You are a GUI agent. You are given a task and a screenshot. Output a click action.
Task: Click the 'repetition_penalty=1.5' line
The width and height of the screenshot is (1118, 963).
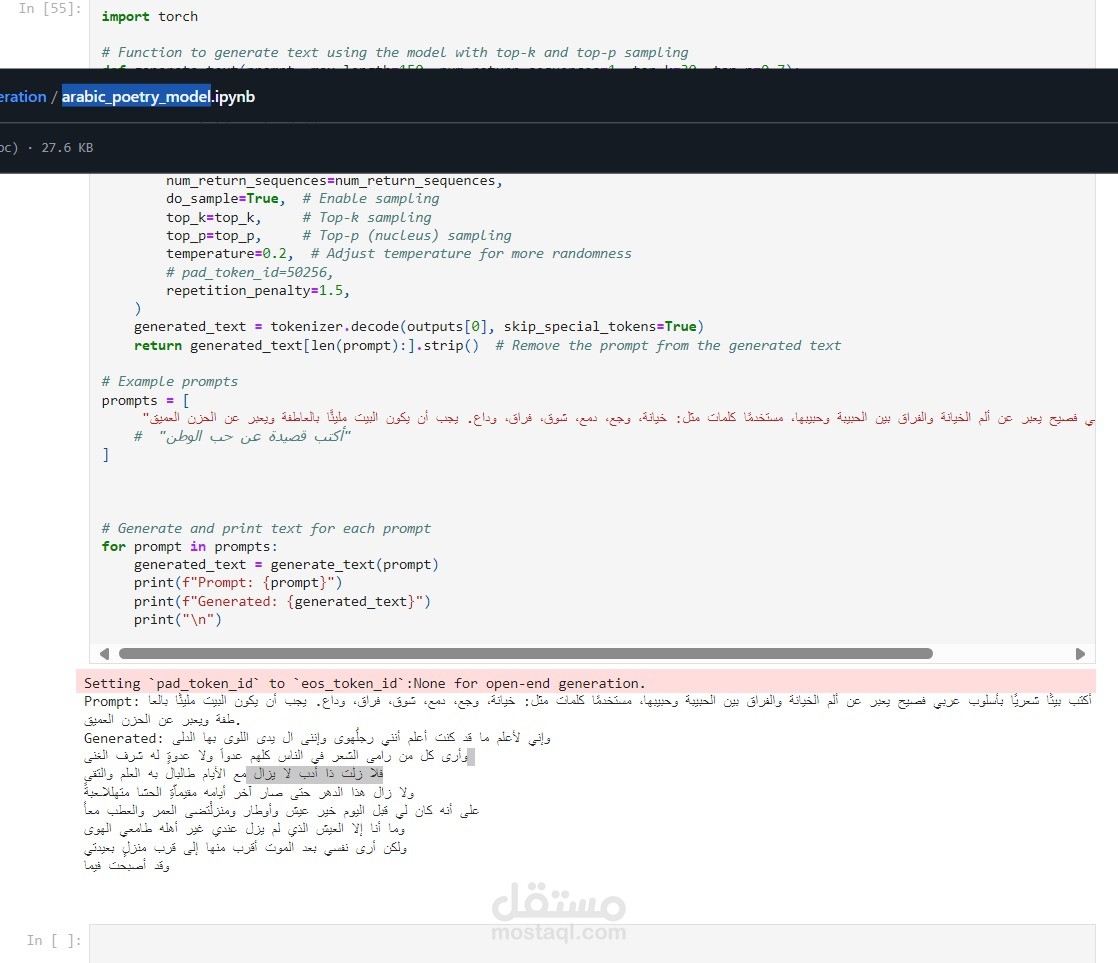(258, 290)
